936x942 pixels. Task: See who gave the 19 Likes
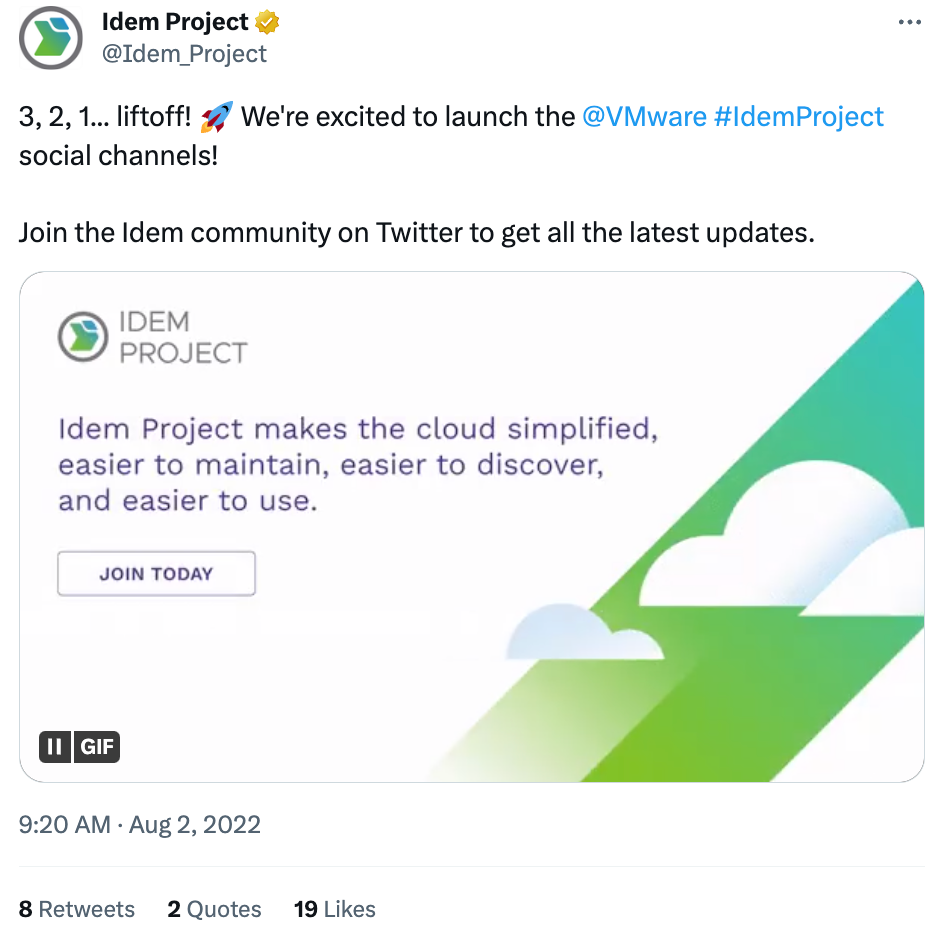335,909
